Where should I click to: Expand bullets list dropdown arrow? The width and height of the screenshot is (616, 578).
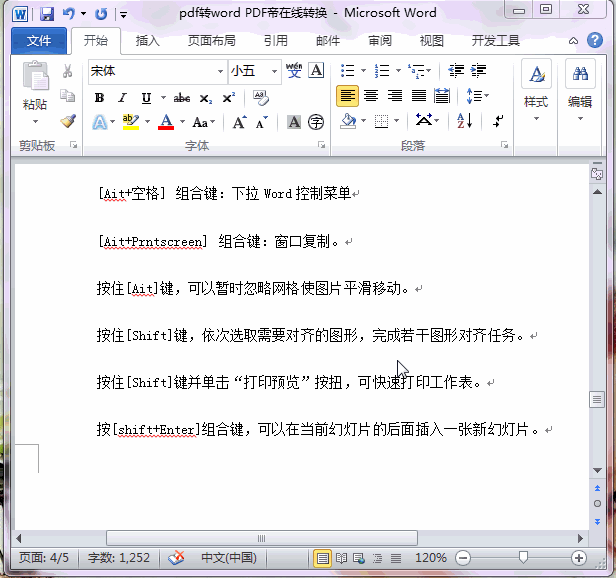point(363,71)
